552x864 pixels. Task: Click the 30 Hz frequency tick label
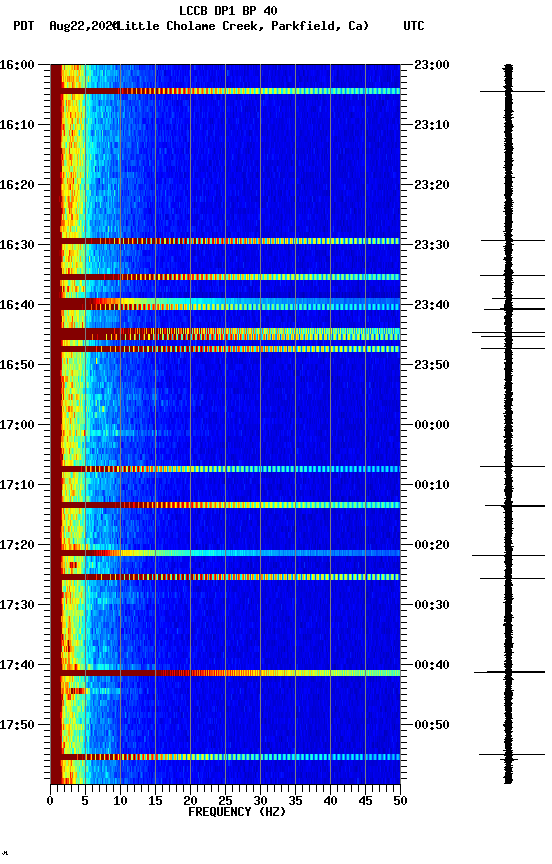point(261,801)
